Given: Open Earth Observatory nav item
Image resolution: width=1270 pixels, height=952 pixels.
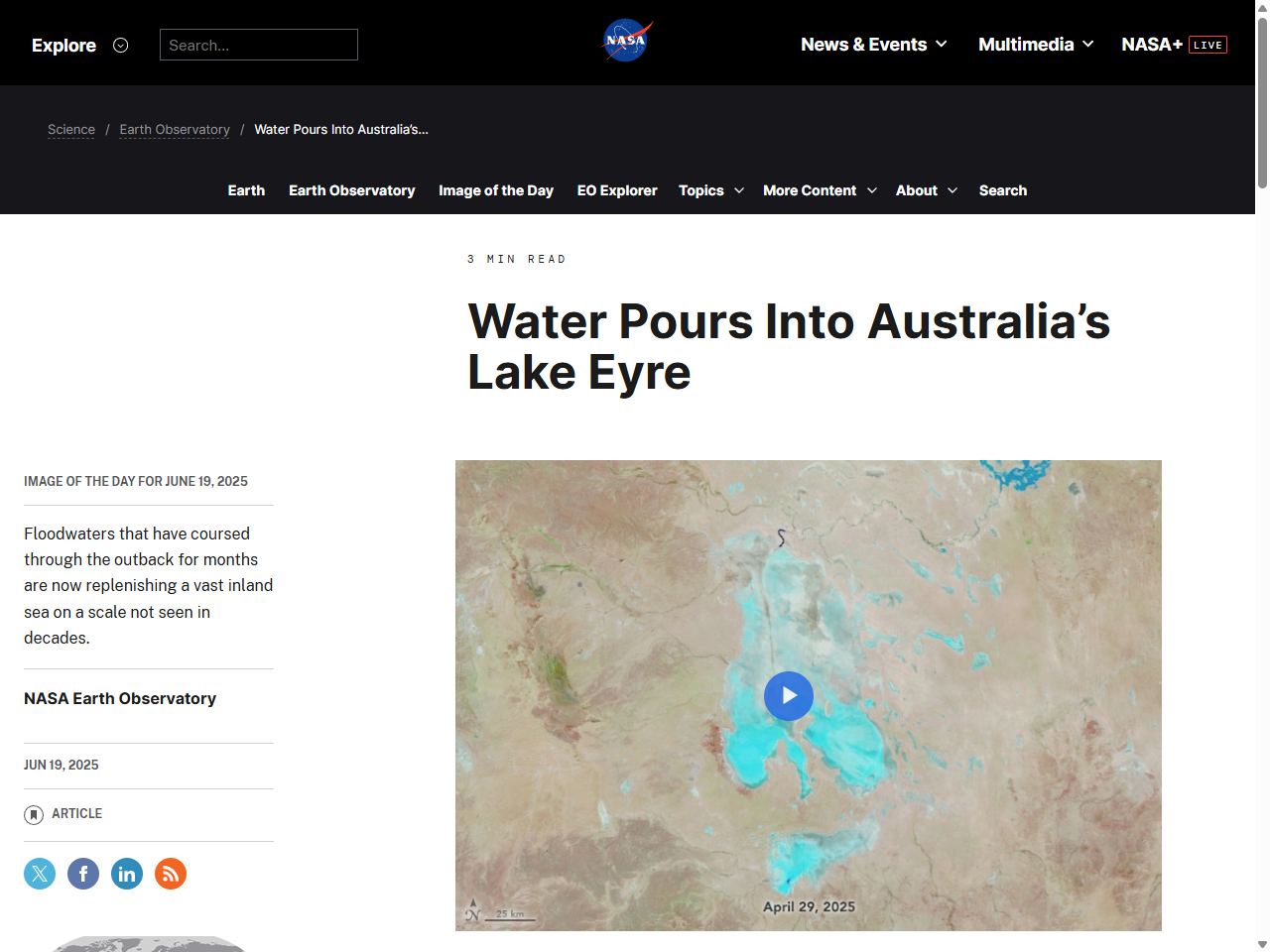Looking at the screenshot, I should point(352,190).
